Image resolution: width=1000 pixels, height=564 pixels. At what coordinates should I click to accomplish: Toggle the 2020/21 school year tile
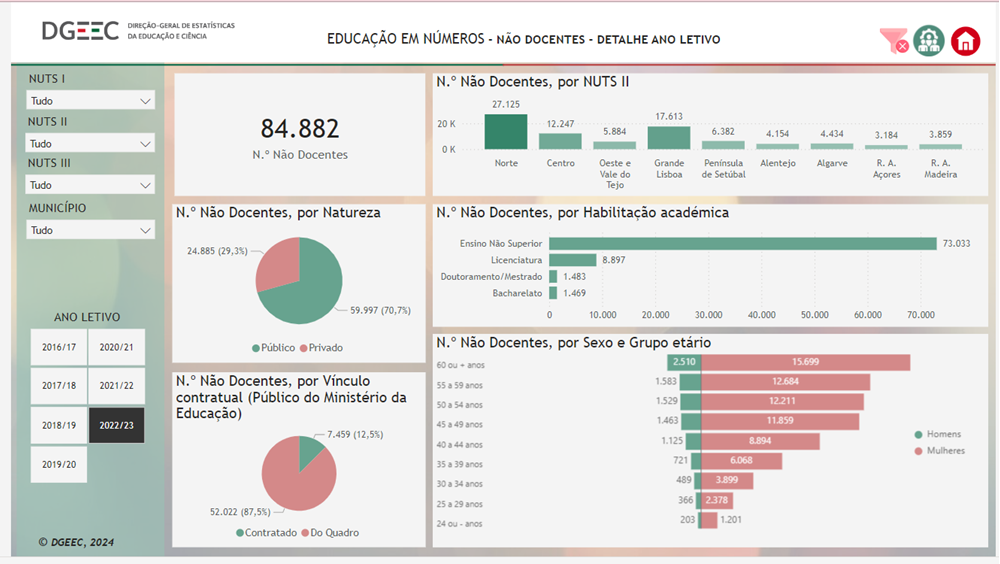[116, 347]
